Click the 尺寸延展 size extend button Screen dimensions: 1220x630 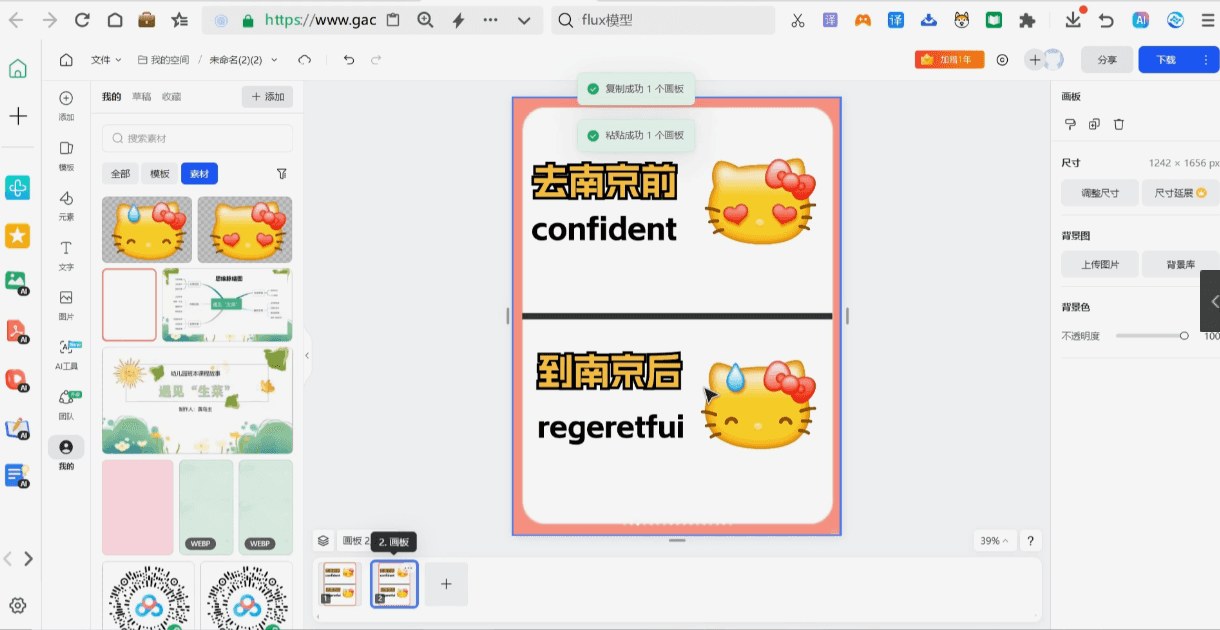click(x=1180, y=193)
